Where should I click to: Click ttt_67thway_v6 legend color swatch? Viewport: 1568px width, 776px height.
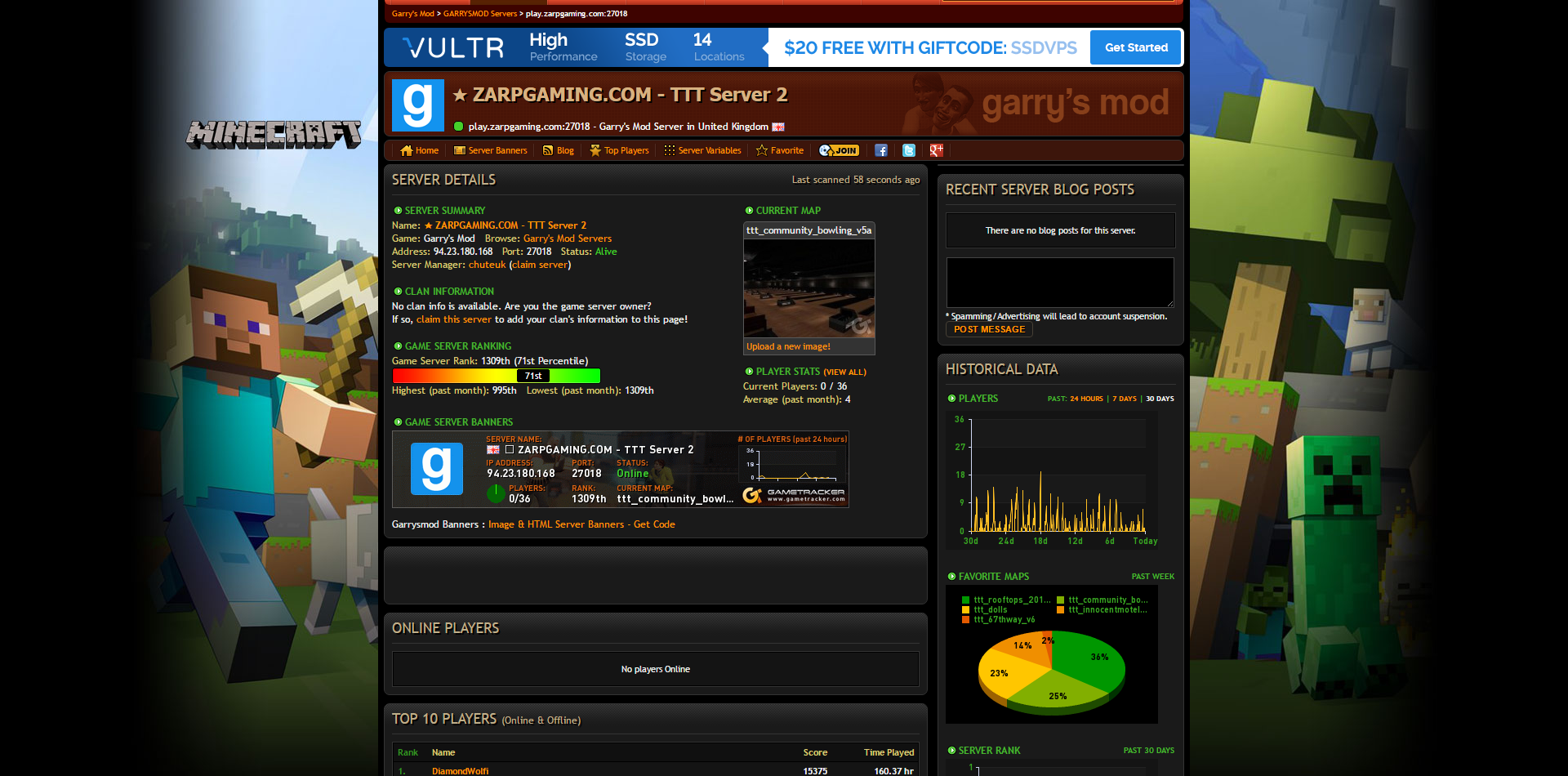[x=966, y=620]
